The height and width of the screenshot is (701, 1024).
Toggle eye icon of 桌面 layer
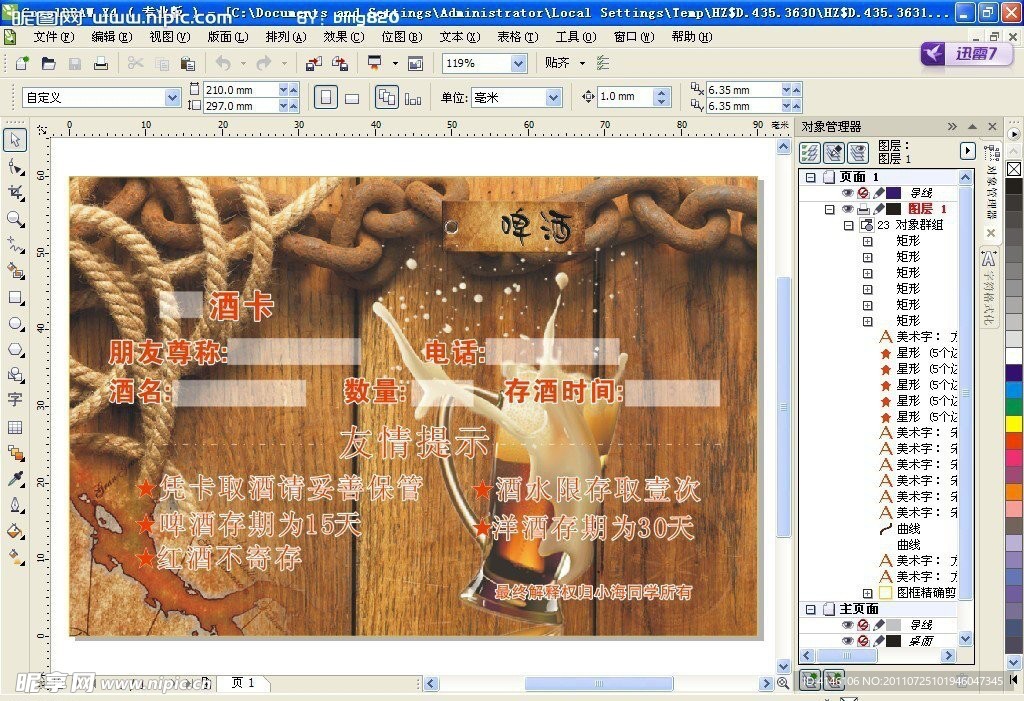847,641
